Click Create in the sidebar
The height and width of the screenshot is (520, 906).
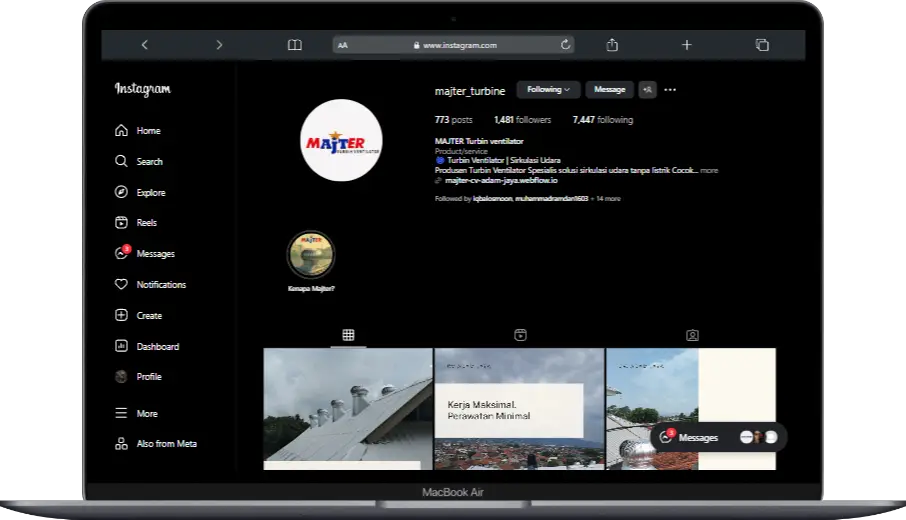[x=138, y=315]
